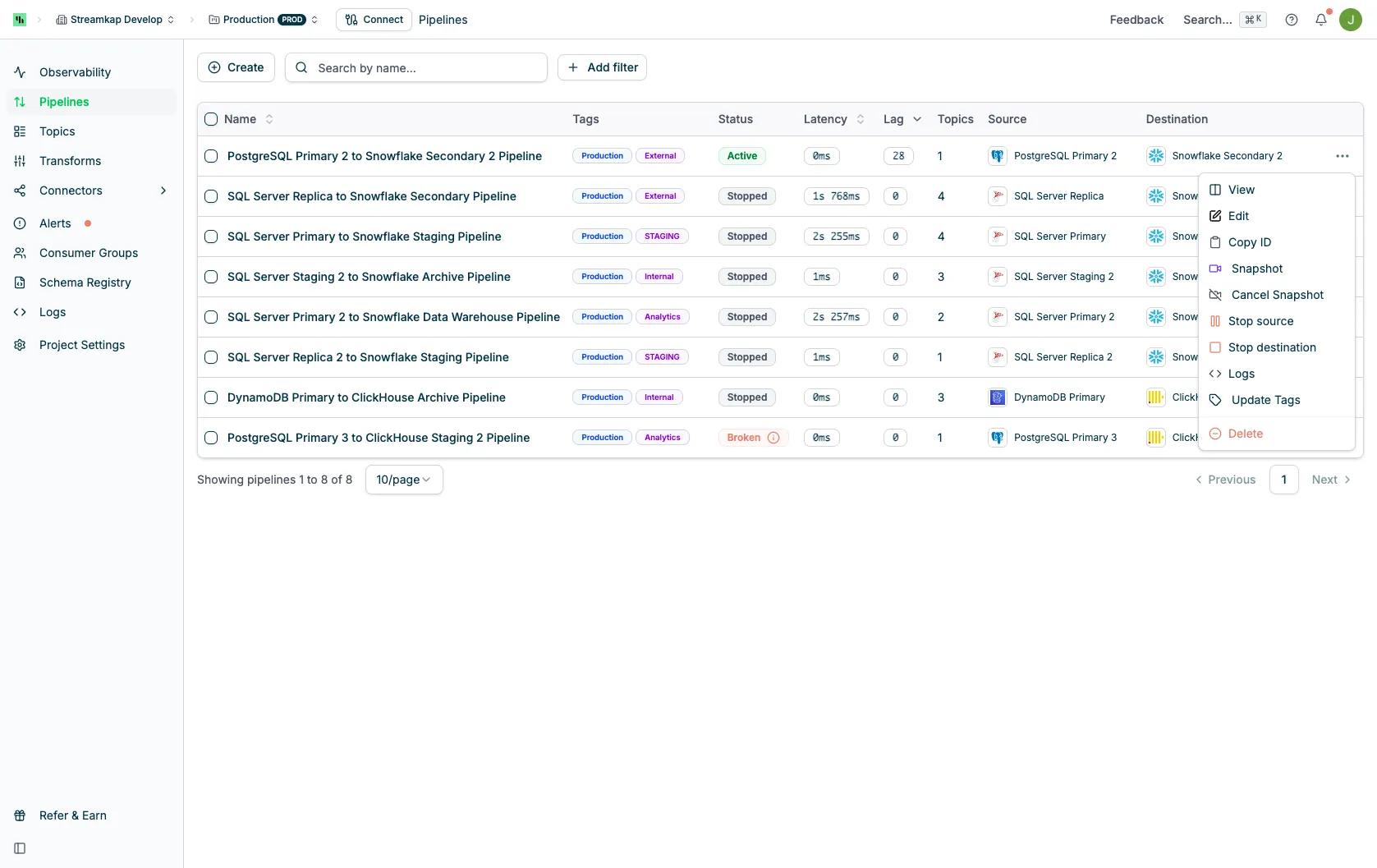Click the PostgreSQL Primary 2 source icon
Screen dimensions: 1377x868
click(x=998, y=156)
